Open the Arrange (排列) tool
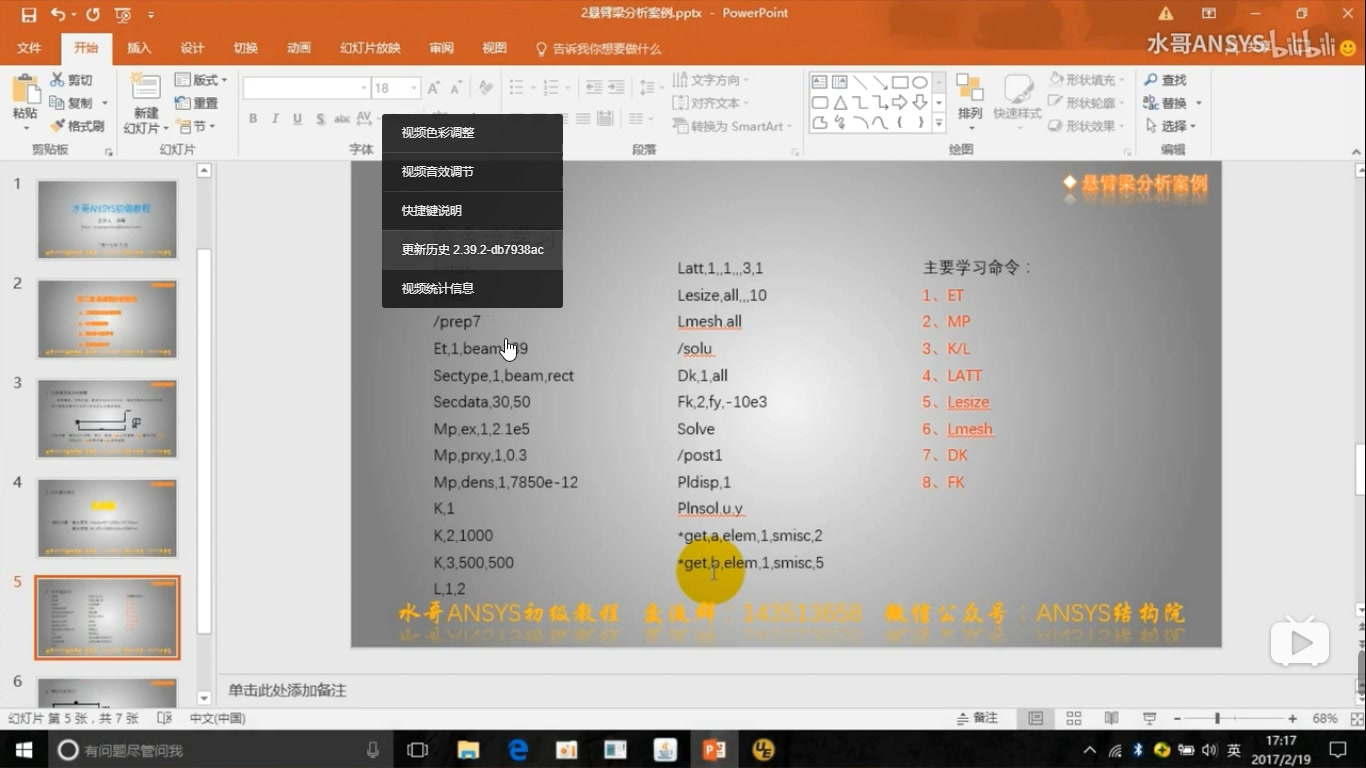This screenshot has width=1366, height=768. [969, 100]
